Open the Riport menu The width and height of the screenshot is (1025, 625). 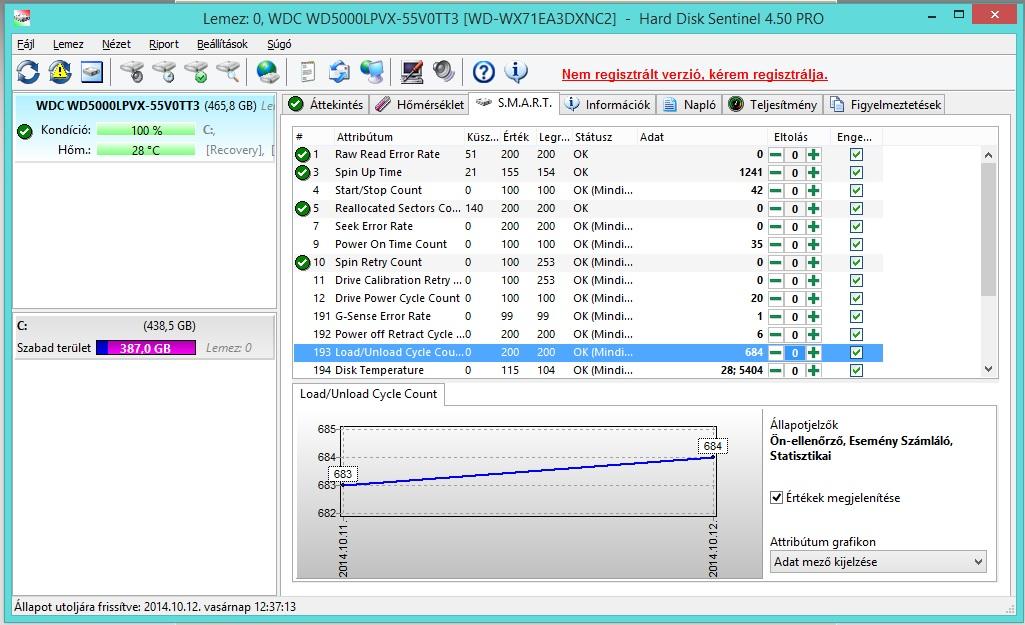163,44
